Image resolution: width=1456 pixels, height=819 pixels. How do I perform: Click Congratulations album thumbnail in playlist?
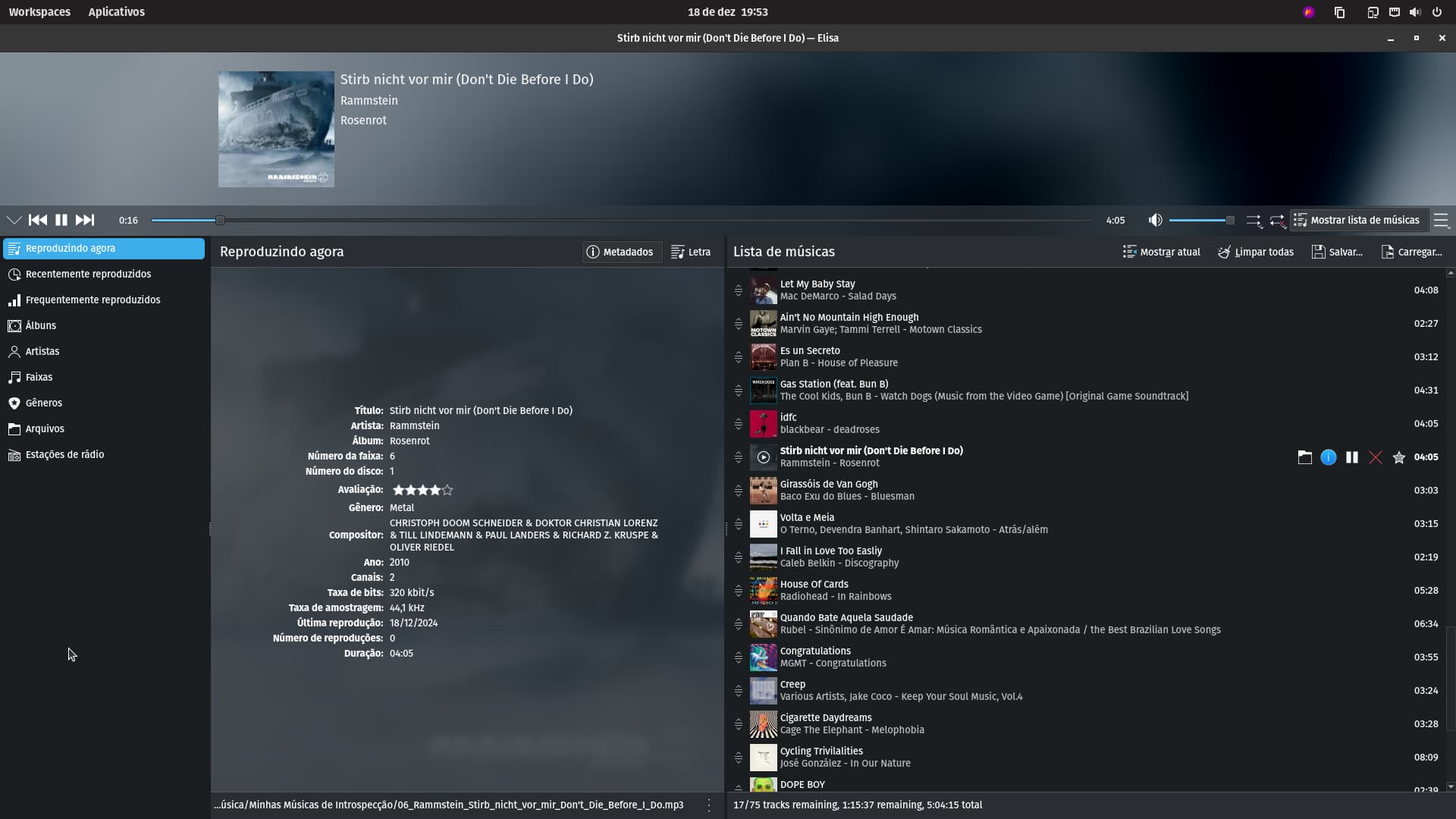[763, 657]
